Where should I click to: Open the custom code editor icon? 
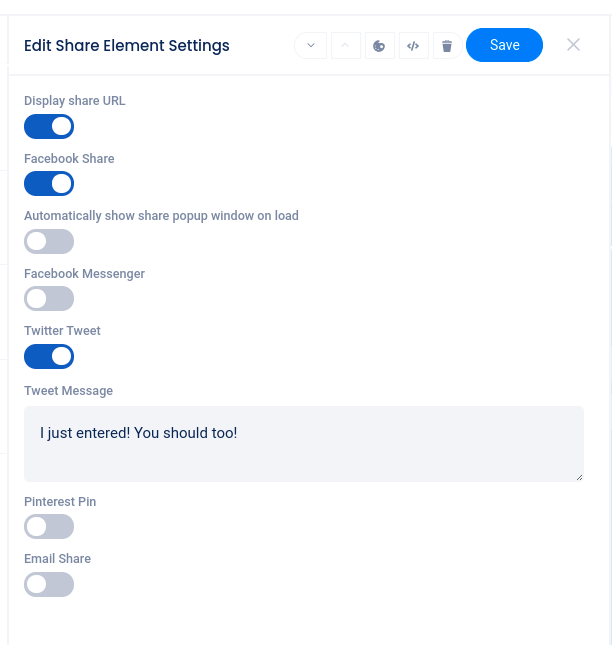[413, 46]
